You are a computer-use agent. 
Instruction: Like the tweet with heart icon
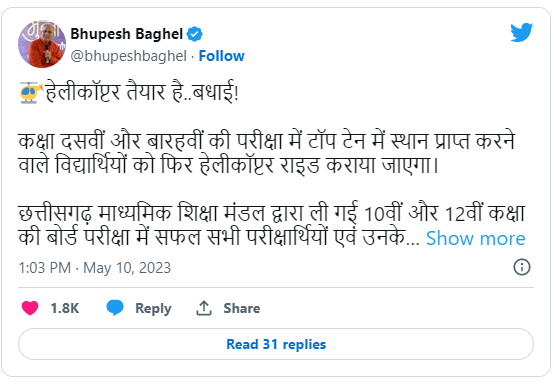30,308
